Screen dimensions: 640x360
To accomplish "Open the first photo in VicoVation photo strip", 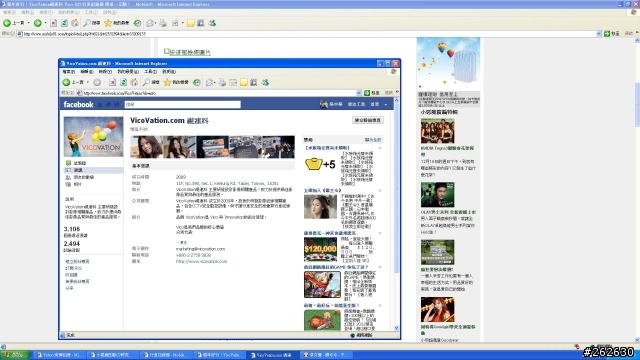I will (147, 147).
